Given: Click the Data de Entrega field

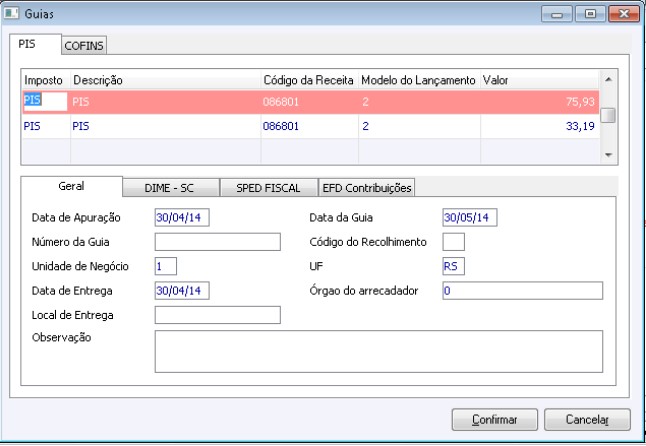Looking at the screenshot, I should point(182,290).
